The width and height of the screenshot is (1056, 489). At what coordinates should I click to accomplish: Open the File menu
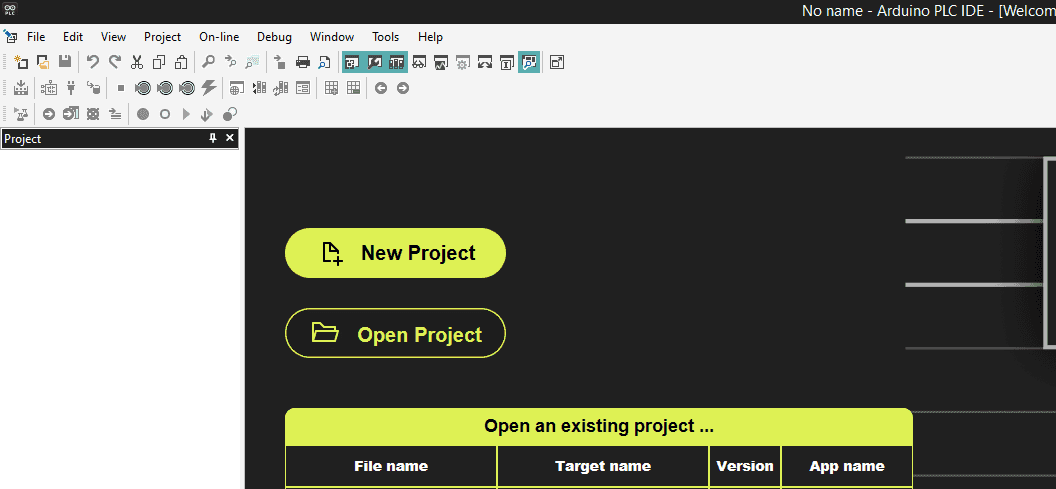point(36,37)
